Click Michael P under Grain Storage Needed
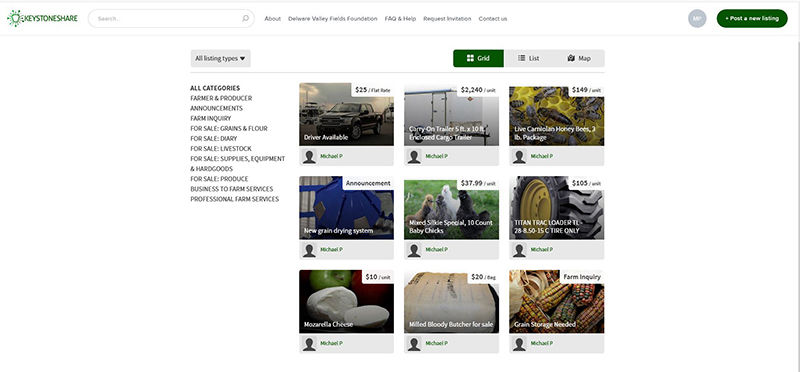This screenshot has width=800, height=372. pos(541,343)
